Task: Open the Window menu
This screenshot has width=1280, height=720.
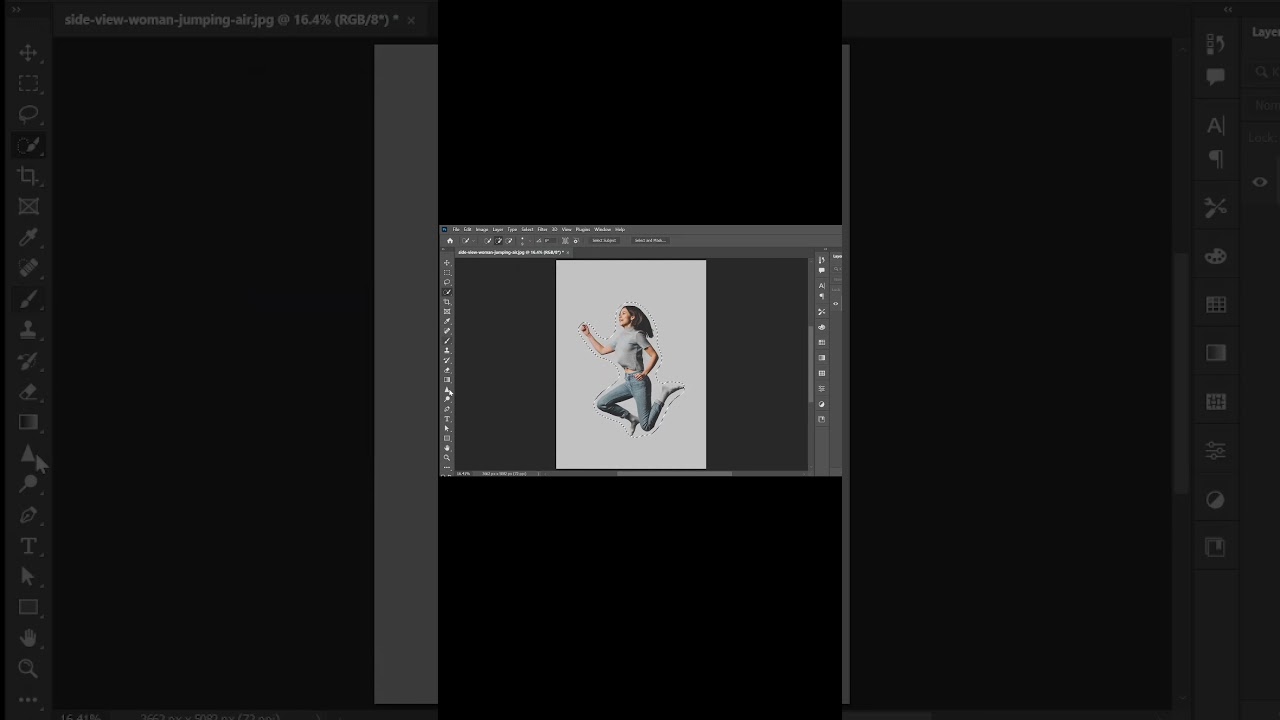Action: (x=602, y=229)
